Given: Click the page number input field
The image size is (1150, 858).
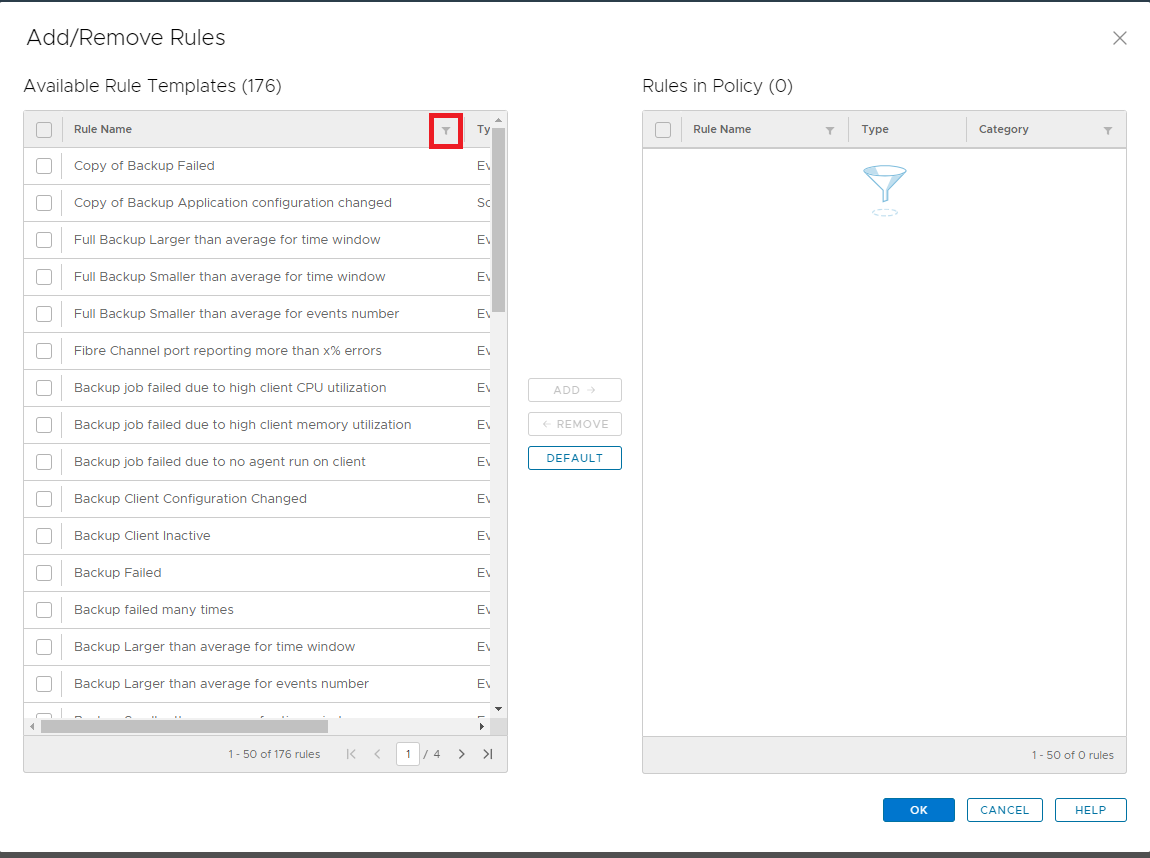Looking at the screenshot, I should click(408, 753).
